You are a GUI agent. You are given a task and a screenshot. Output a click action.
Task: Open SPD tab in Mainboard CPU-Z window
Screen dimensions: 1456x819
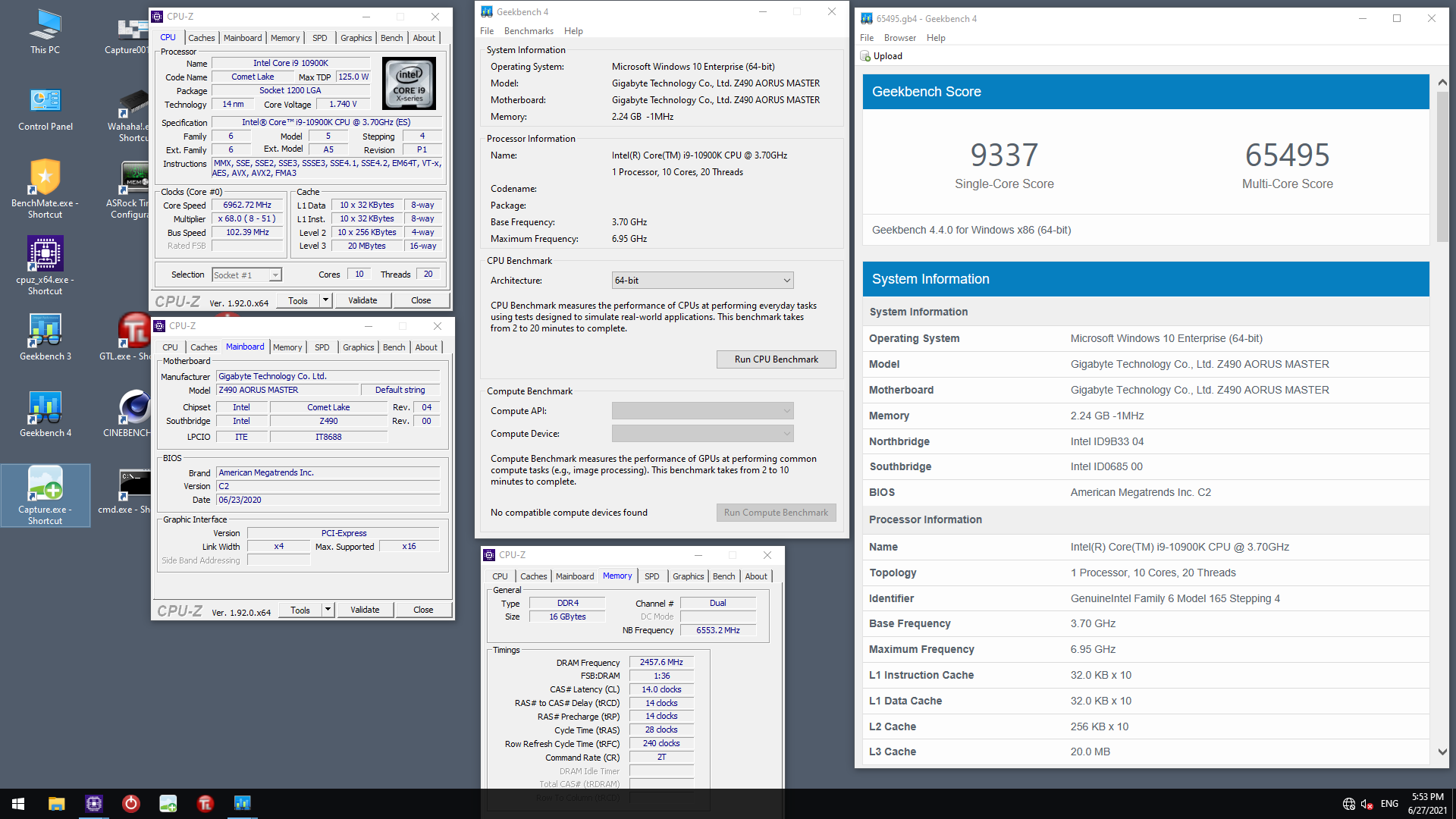click(322, 347)
